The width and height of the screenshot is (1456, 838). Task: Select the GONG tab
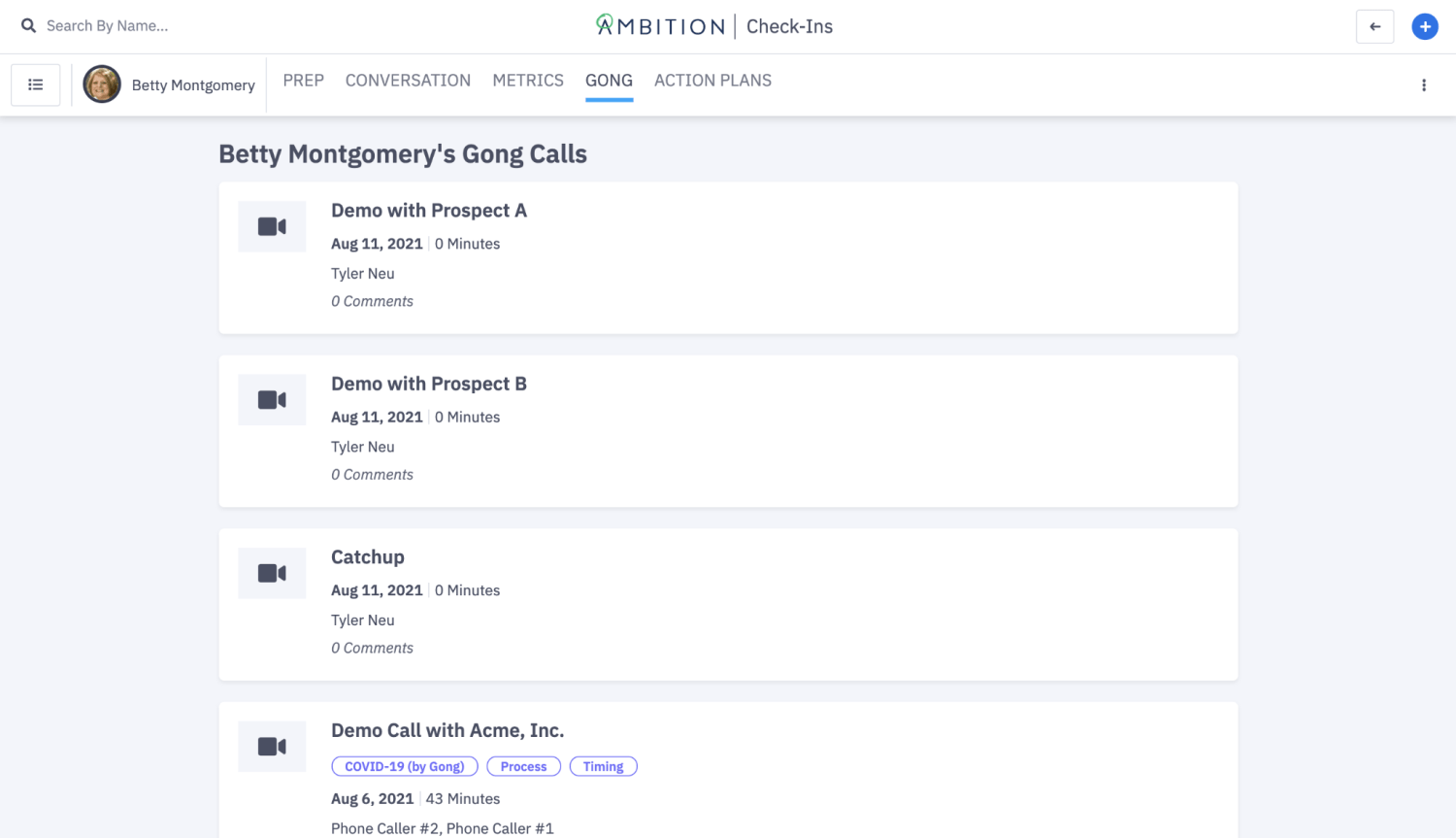coord(609,81)
